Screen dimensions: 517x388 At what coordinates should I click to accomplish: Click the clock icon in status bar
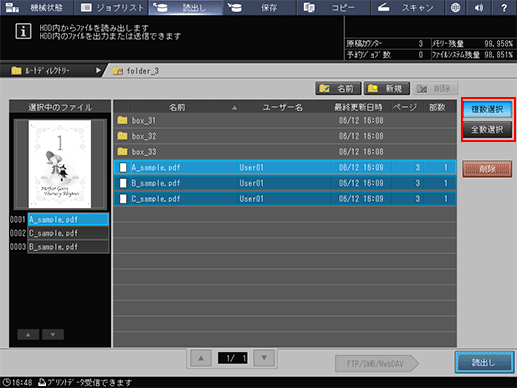(x=6, y=382)
